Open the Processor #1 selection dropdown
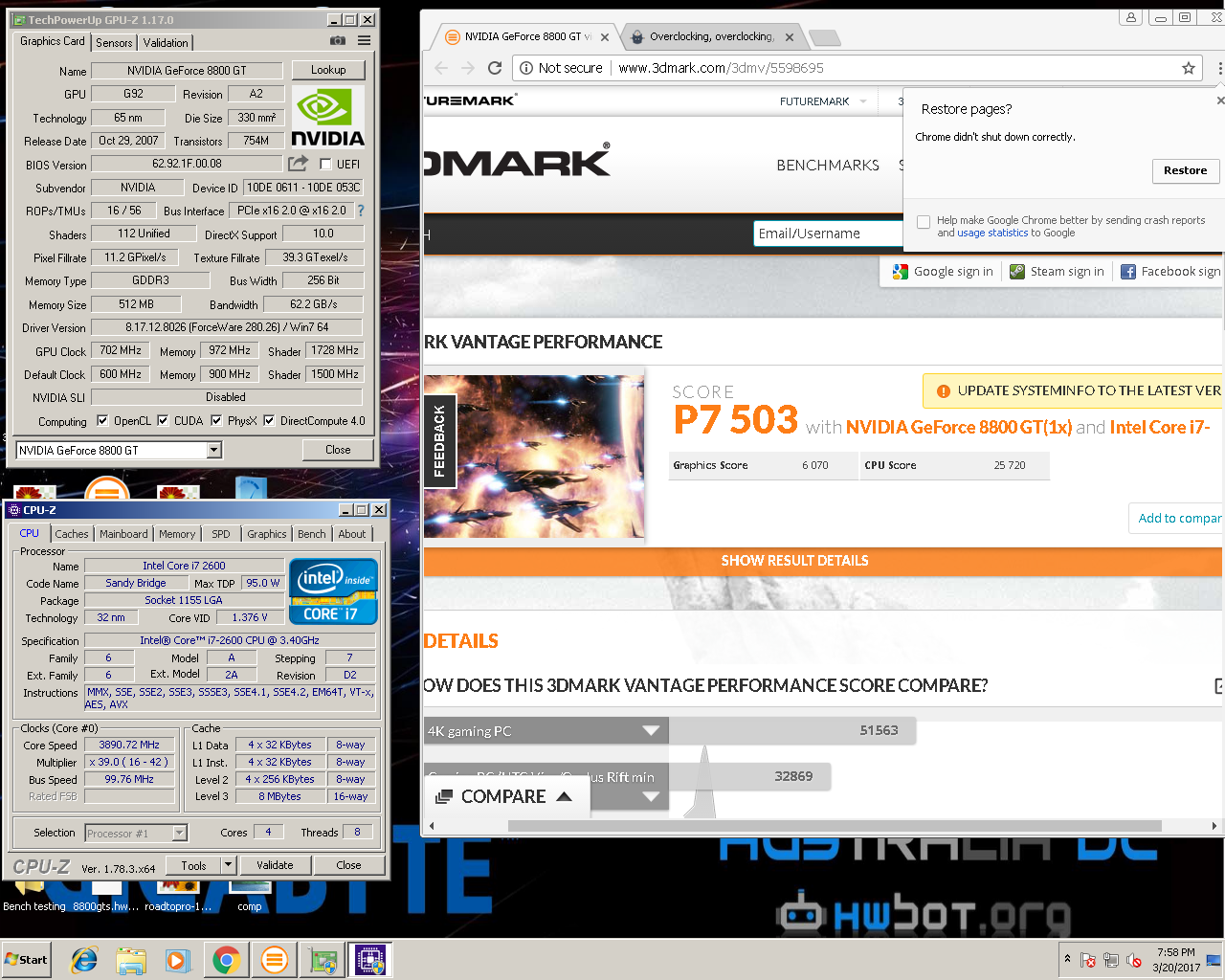 [179, 834]
